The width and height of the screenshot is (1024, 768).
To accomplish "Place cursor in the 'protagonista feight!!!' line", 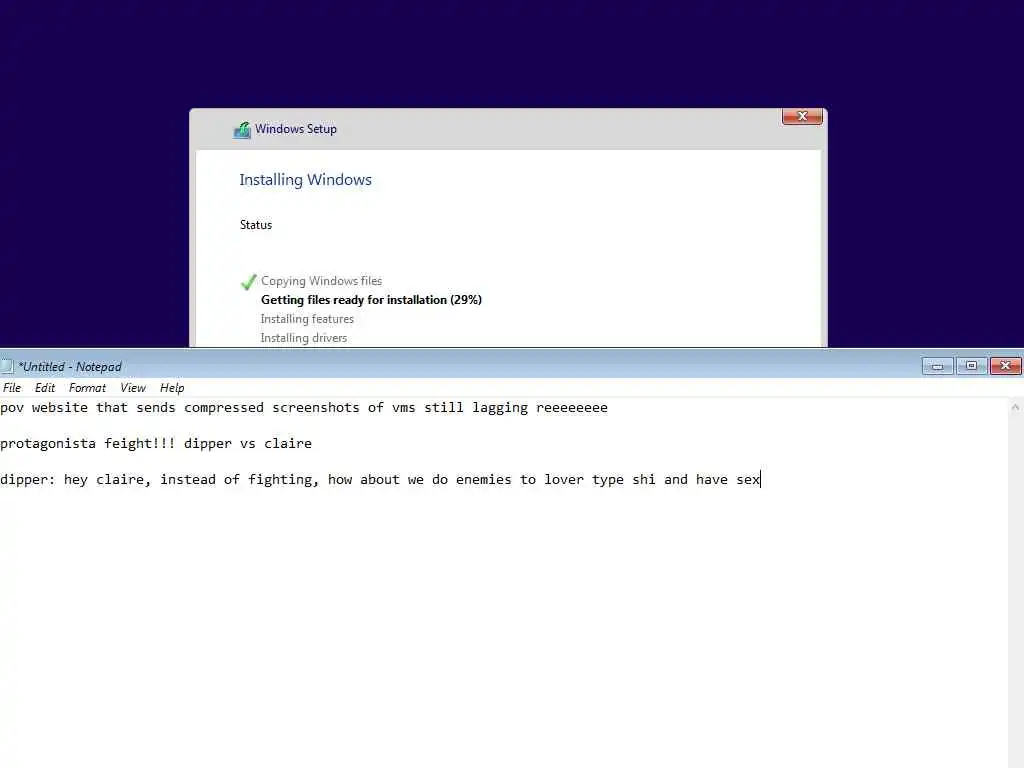I will 155,443.
